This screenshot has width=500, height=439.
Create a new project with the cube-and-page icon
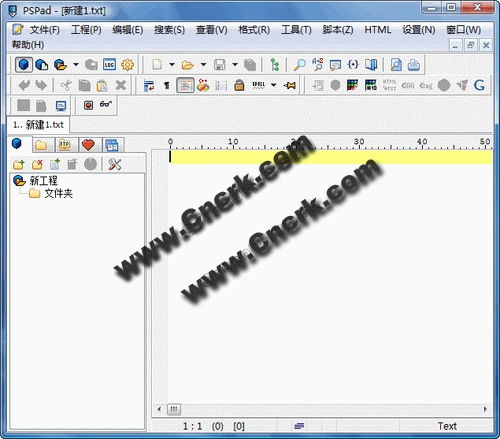coord(42,65)
